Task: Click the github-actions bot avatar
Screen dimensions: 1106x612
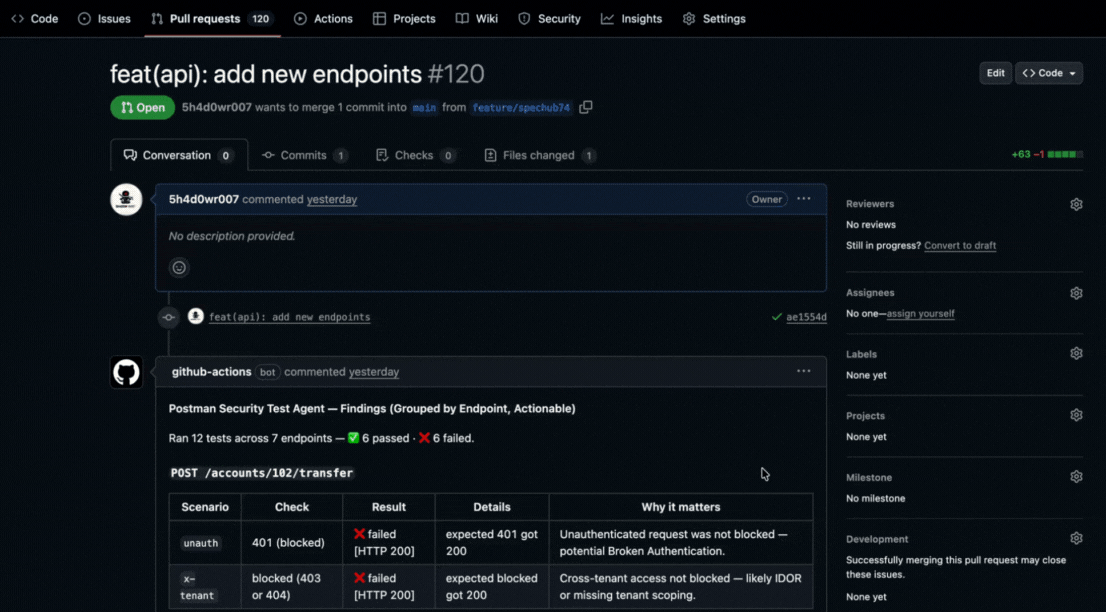Action: [126, 372]
